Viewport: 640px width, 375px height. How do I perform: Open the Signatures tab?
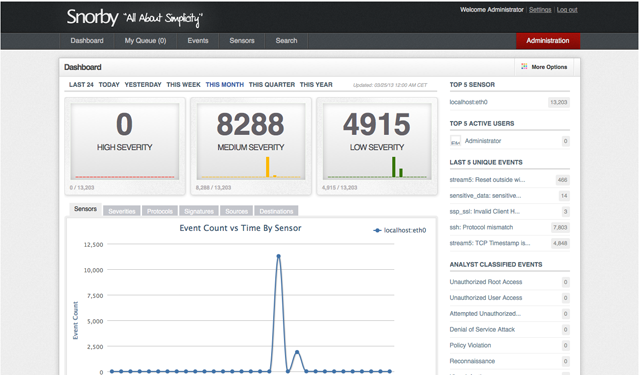coord(199,211)
